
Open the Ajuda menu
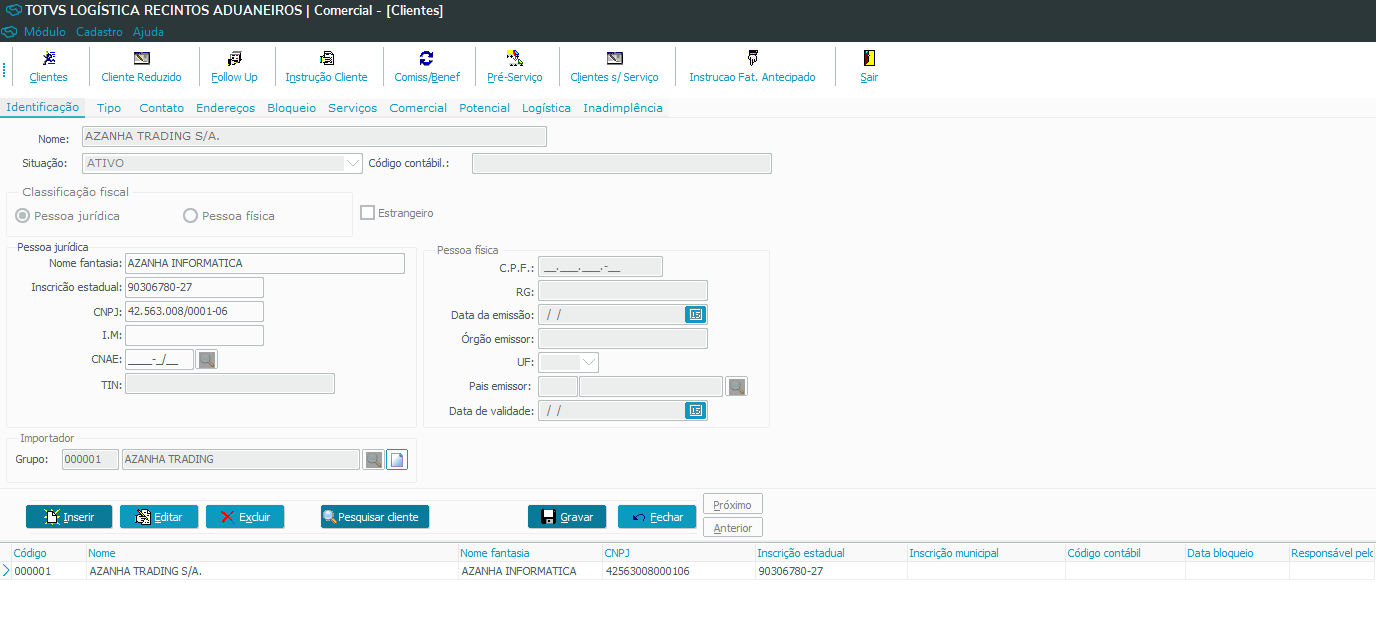pos(148,32)
